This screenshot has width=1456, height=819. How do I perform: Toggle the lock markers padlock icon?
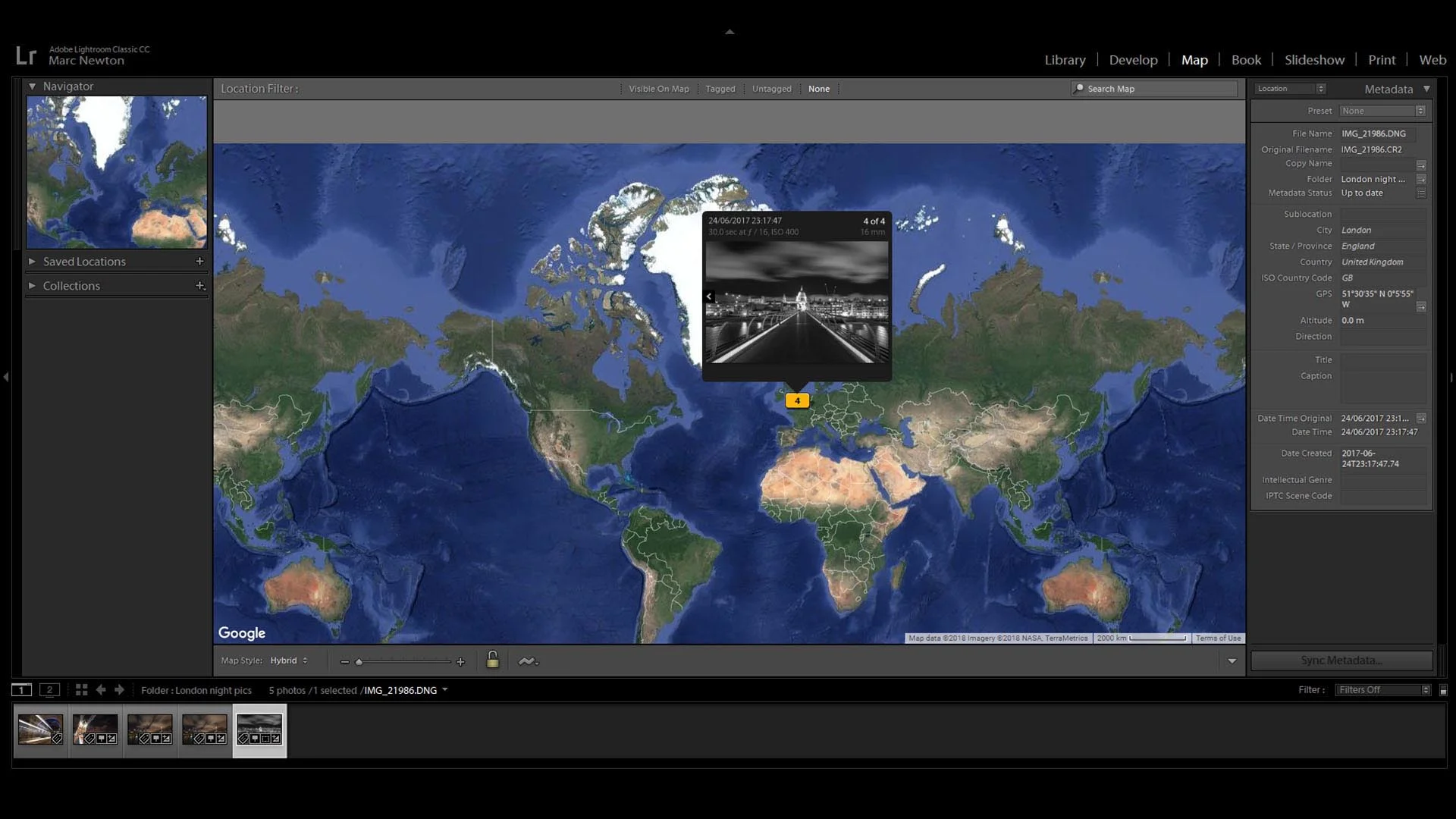(x=492, y=660)
